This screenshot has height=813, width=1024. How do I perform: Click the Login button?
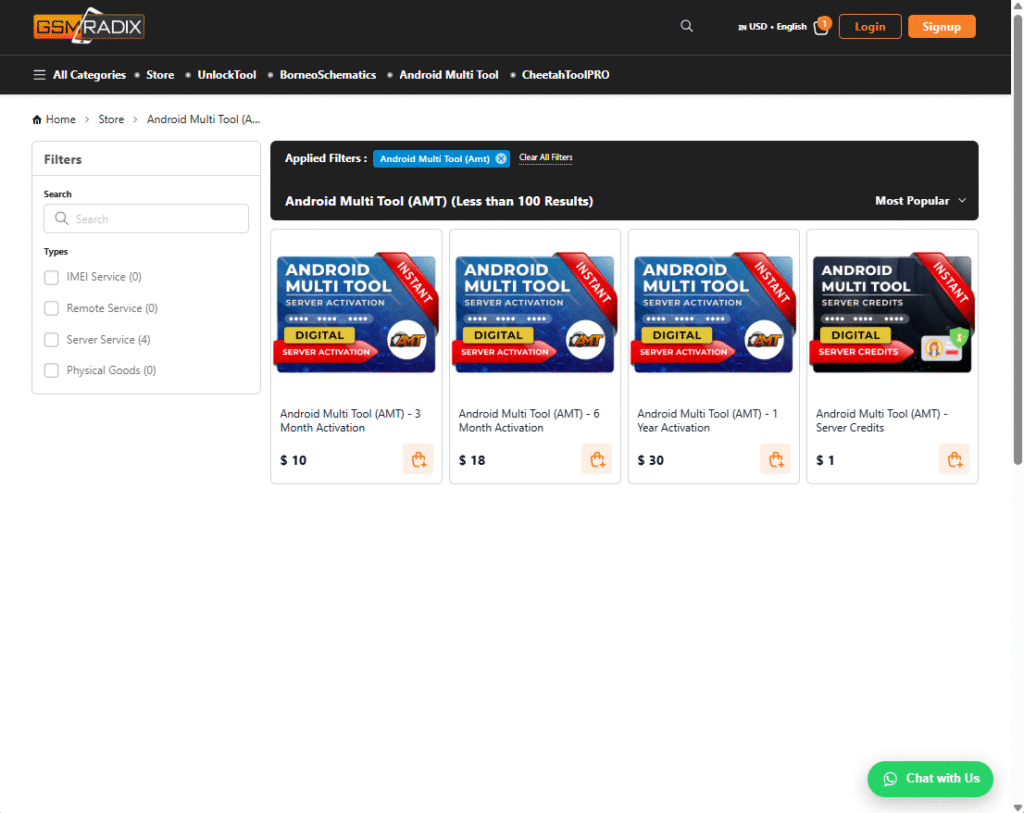869,27
